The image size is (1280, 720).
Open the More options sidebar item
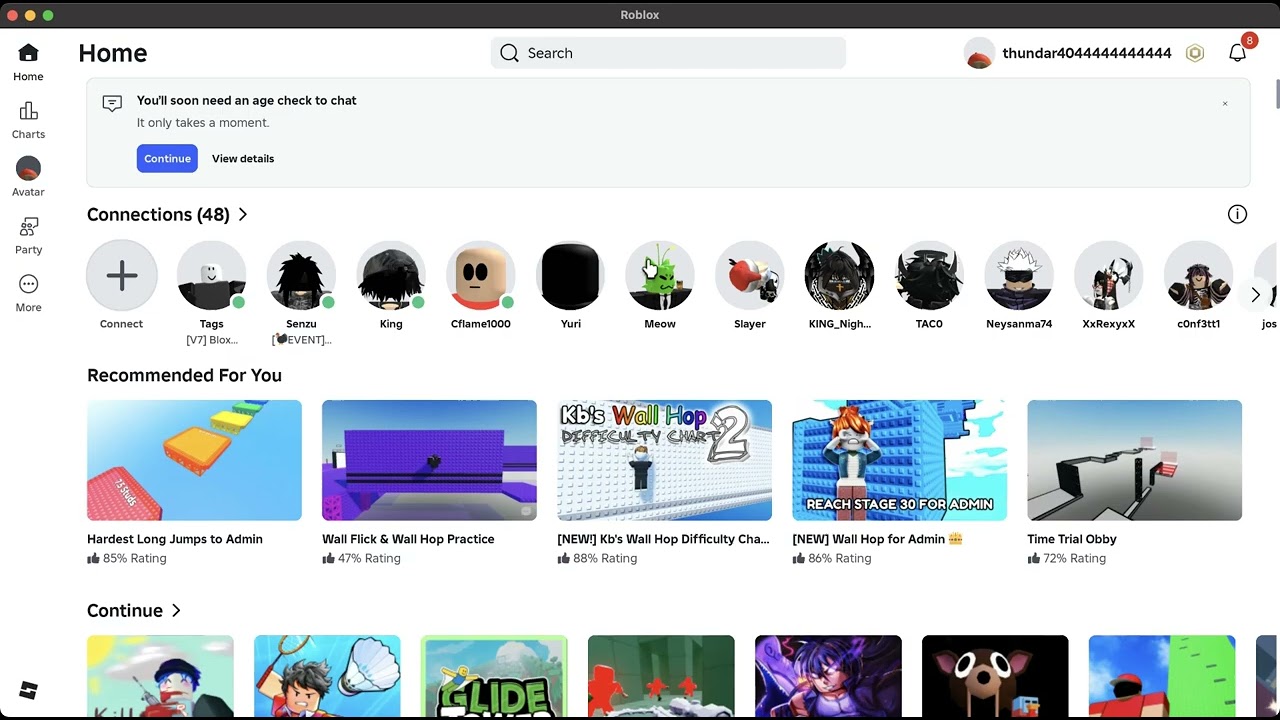(x=28, y=293)
